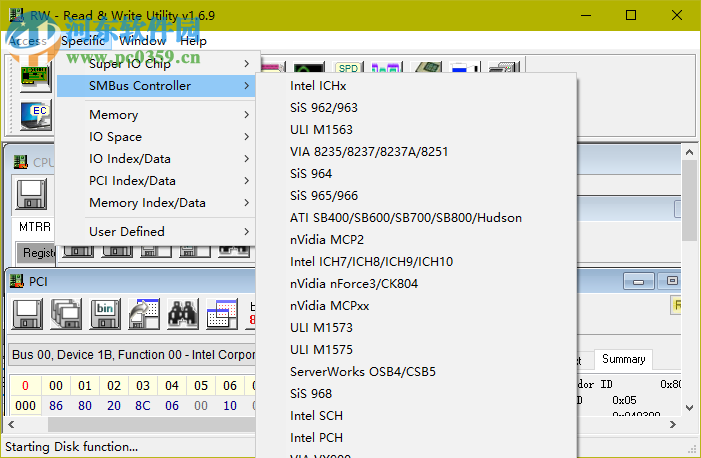Click the PCI save-all stacked disks icon
This screenshot has height=458, width=701.
pos(66,314)
